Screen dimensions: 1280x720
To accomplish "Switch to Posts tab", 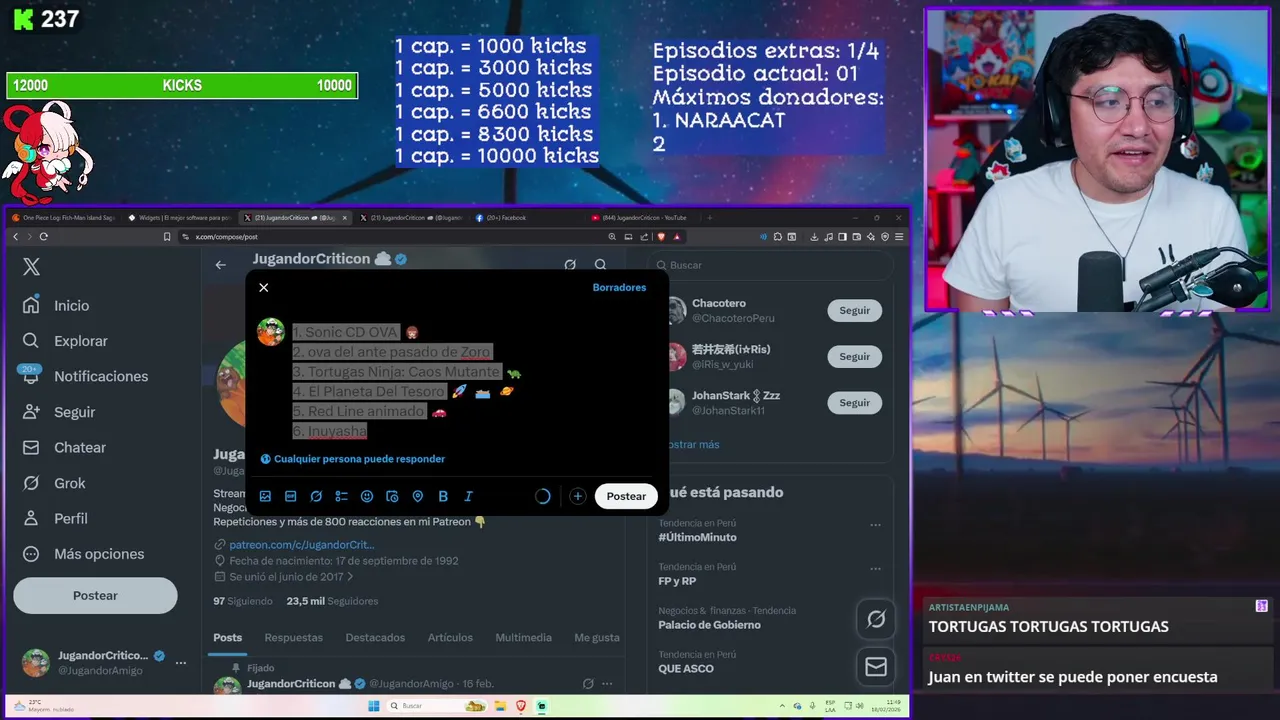I will [x=227, y=638].
